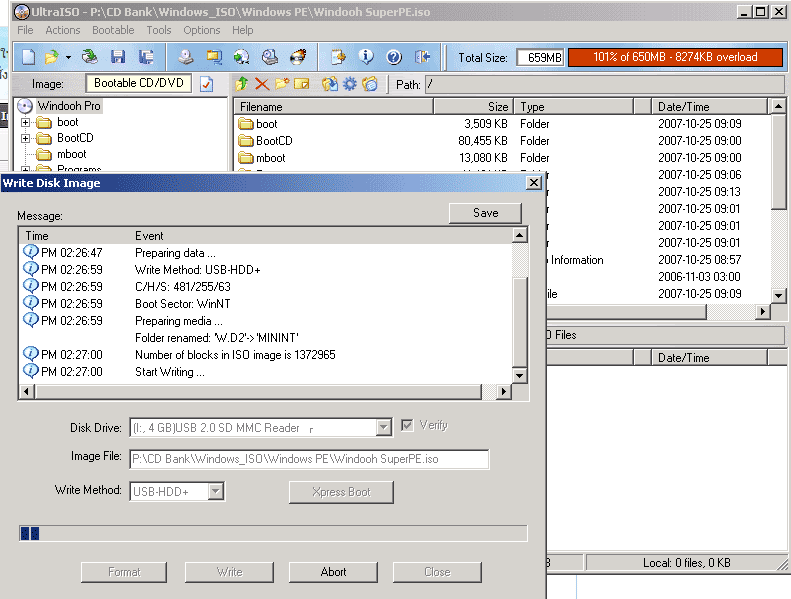
Task: Open the Bootable menu
Action: pyautogui.click(x=113, y=30)
